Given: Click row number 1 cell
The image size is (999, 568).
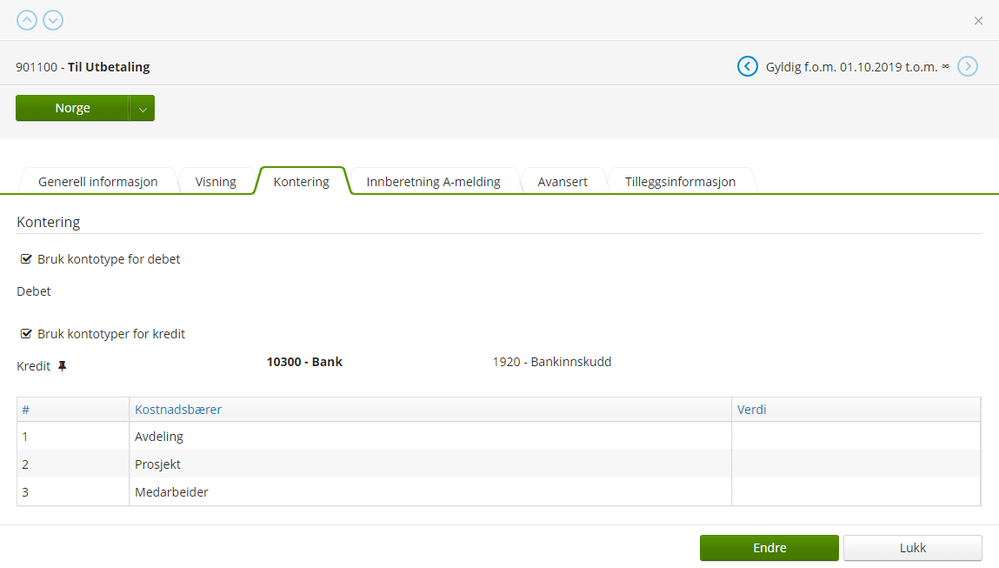Looking at the screenshot, I should pos(73,436).
